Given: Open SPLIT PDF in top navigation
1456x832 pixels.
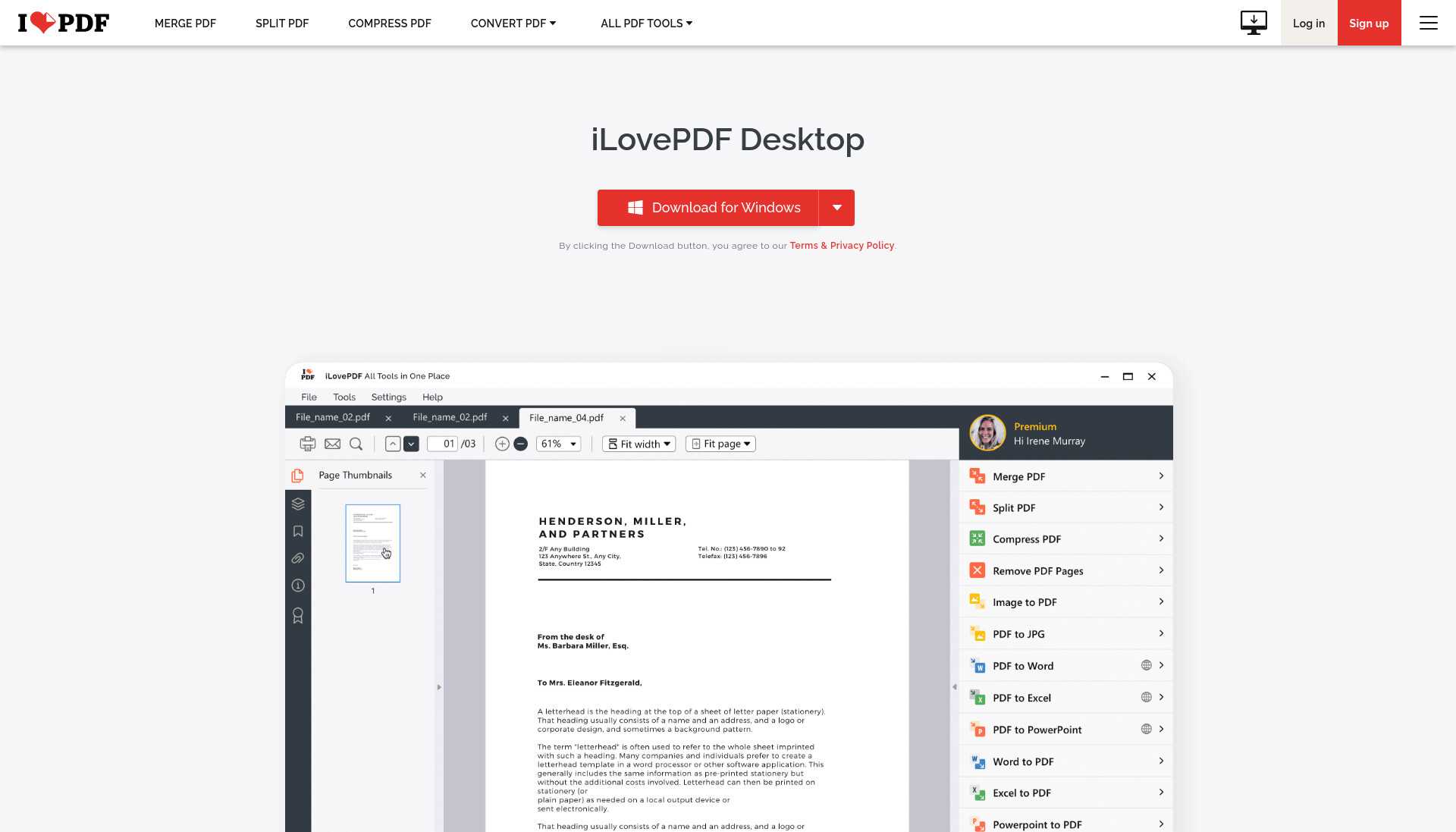Looking at the screenshot, I should [282, 24].
